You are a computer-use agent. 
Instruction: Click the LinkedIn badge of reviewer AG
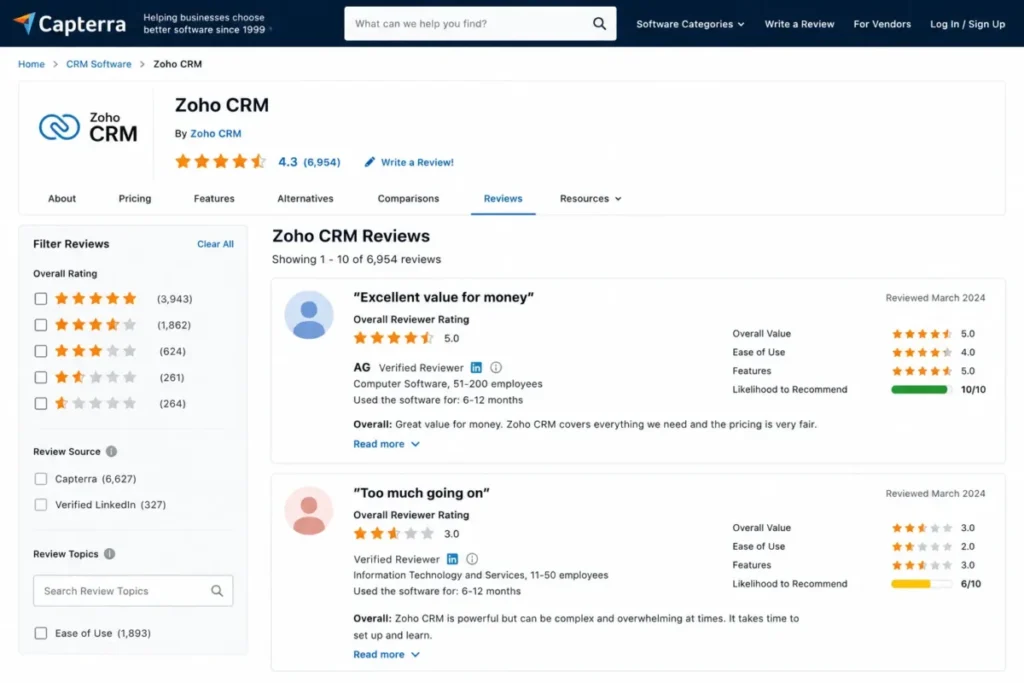pos(476,368)
